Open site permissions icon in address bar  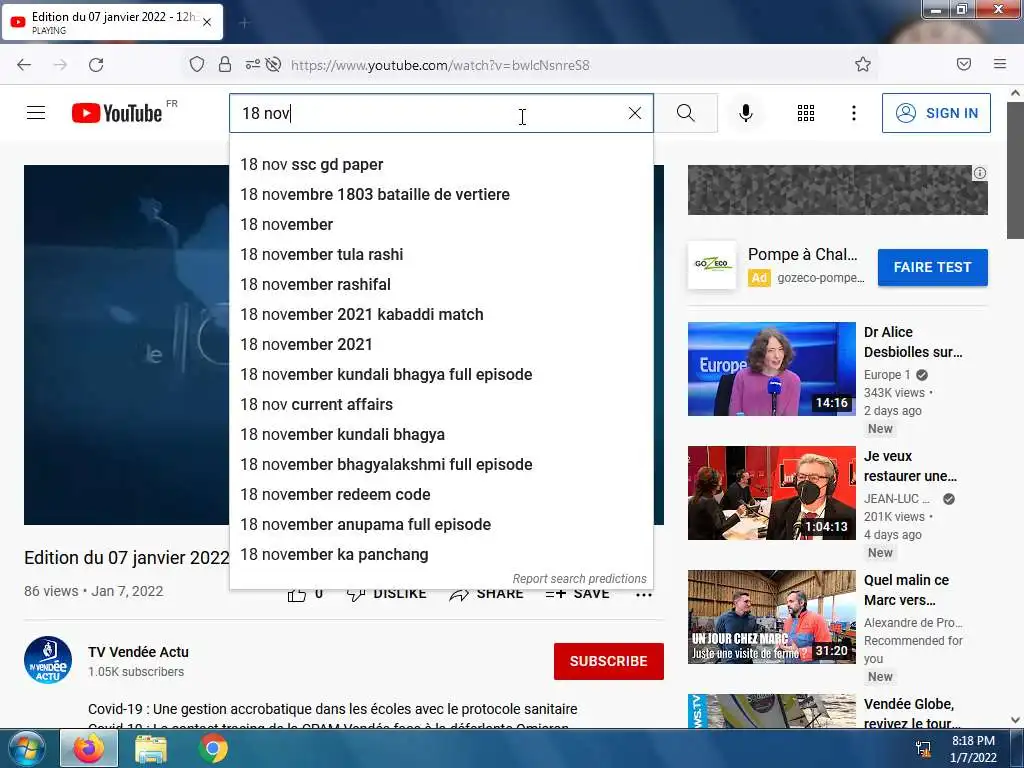[252, 64]
